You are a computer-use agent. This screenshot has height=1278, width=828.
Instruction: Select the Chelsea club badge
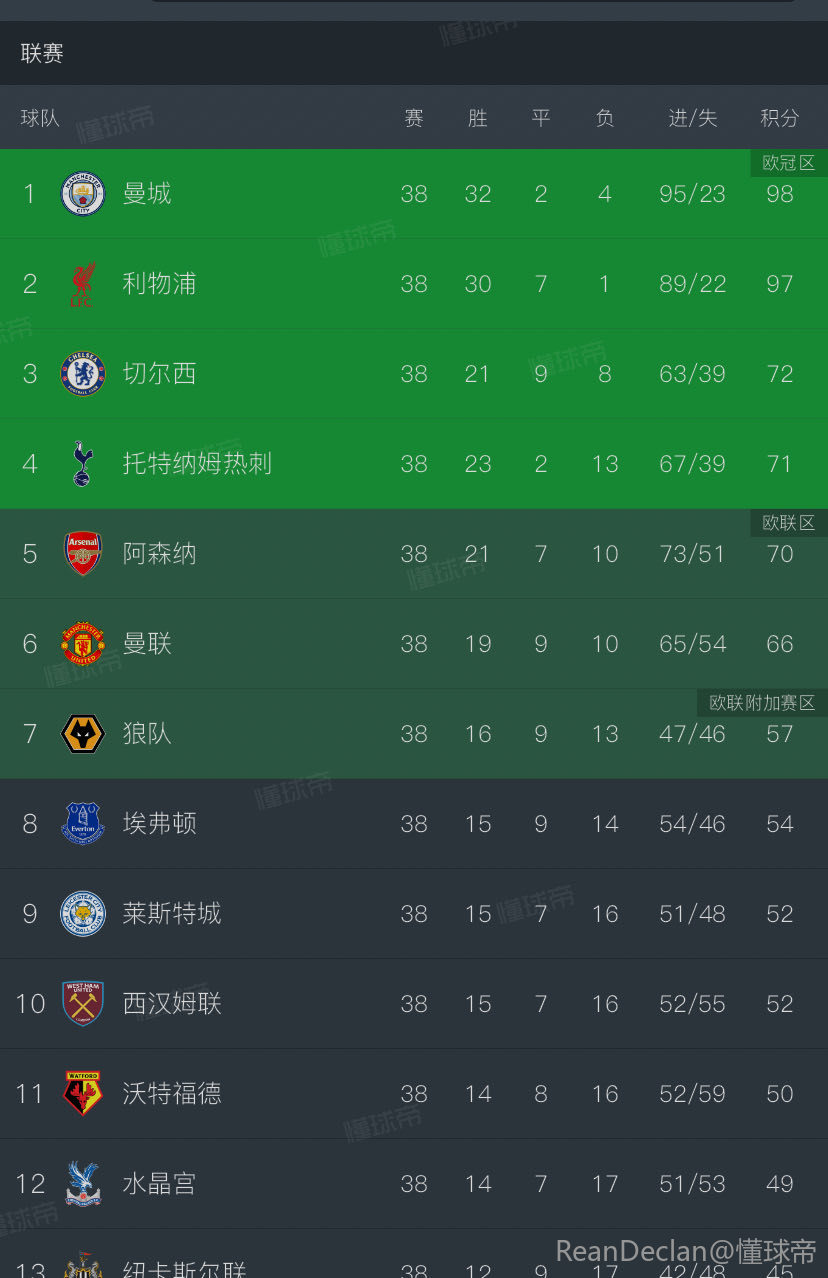pyautogui.click(x=83, y=374)
